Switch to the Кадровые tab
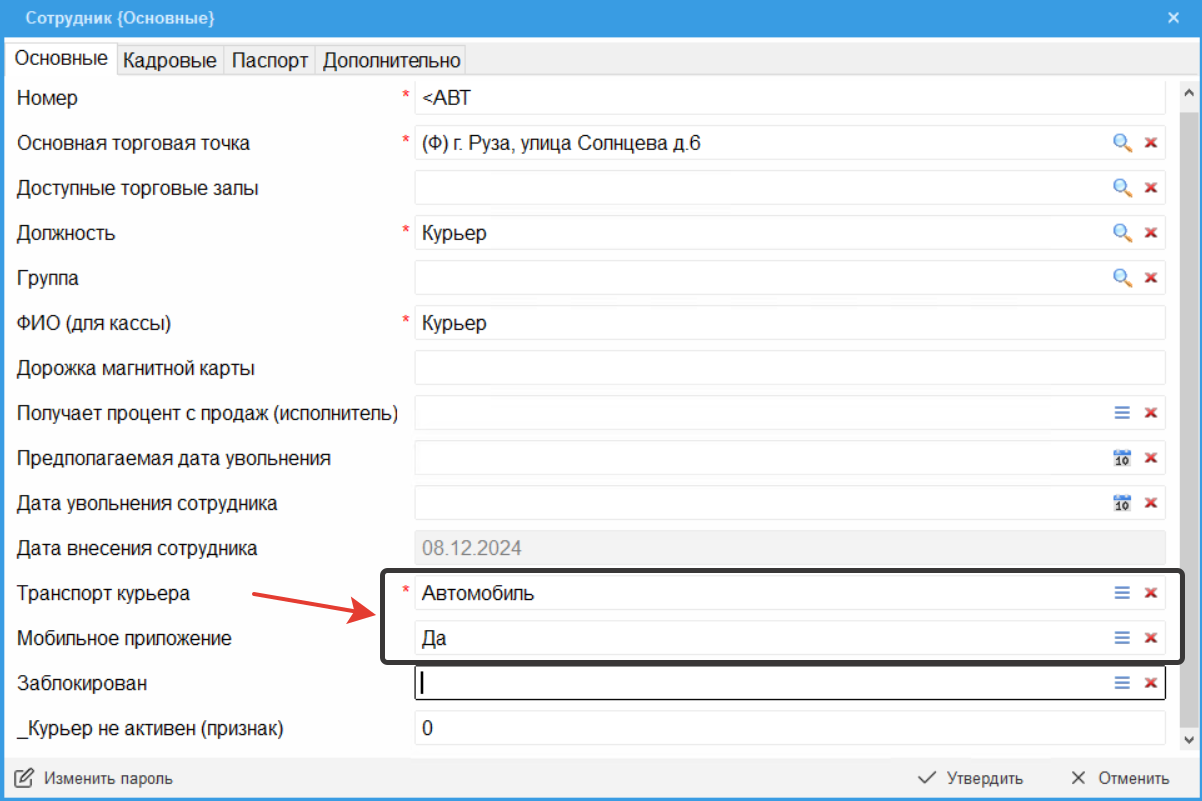This screenshot has height=801, width=1202. (169, 60)
